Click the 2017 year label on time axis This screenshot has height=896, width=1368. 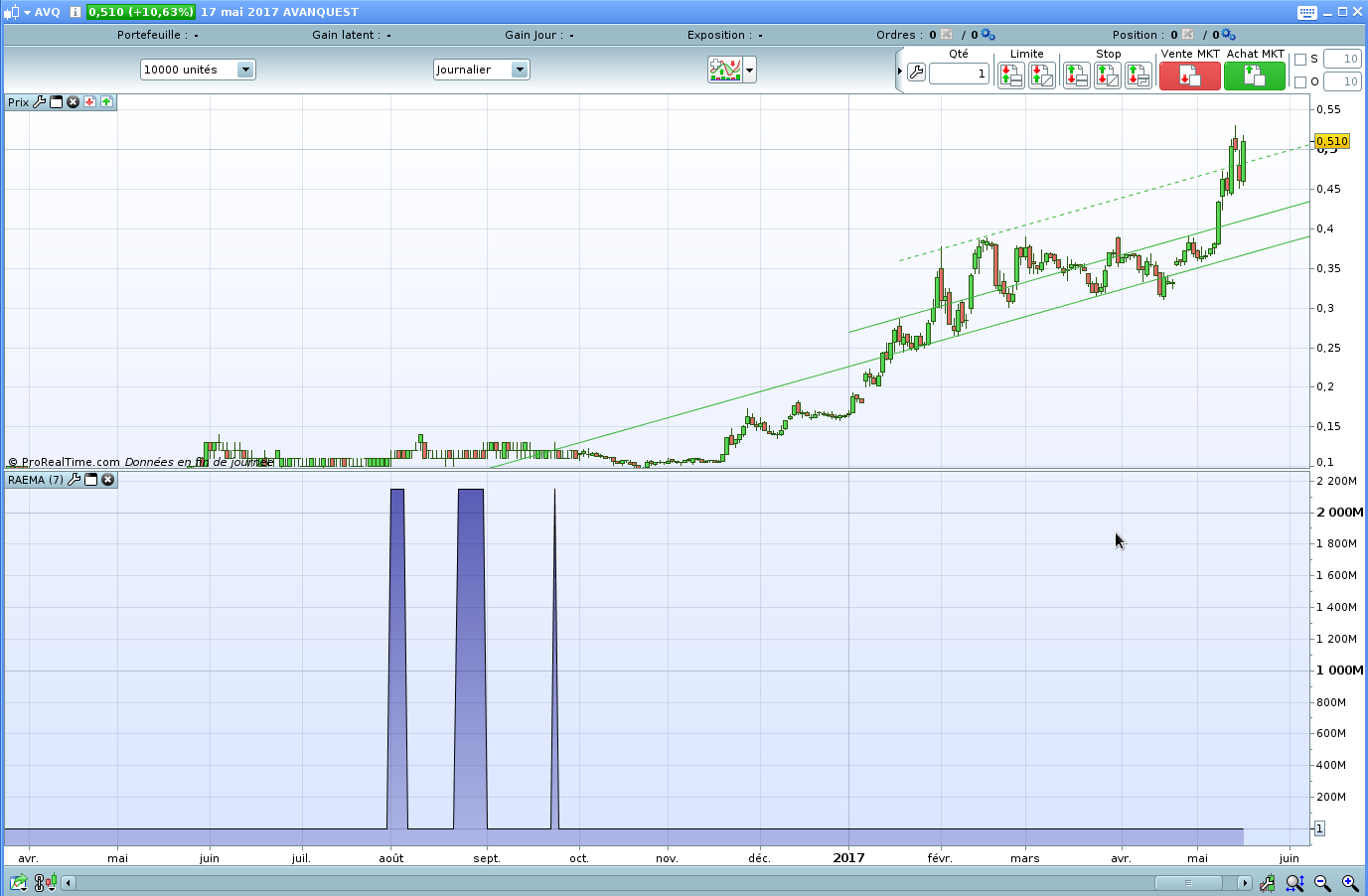[x=848, y=858]
